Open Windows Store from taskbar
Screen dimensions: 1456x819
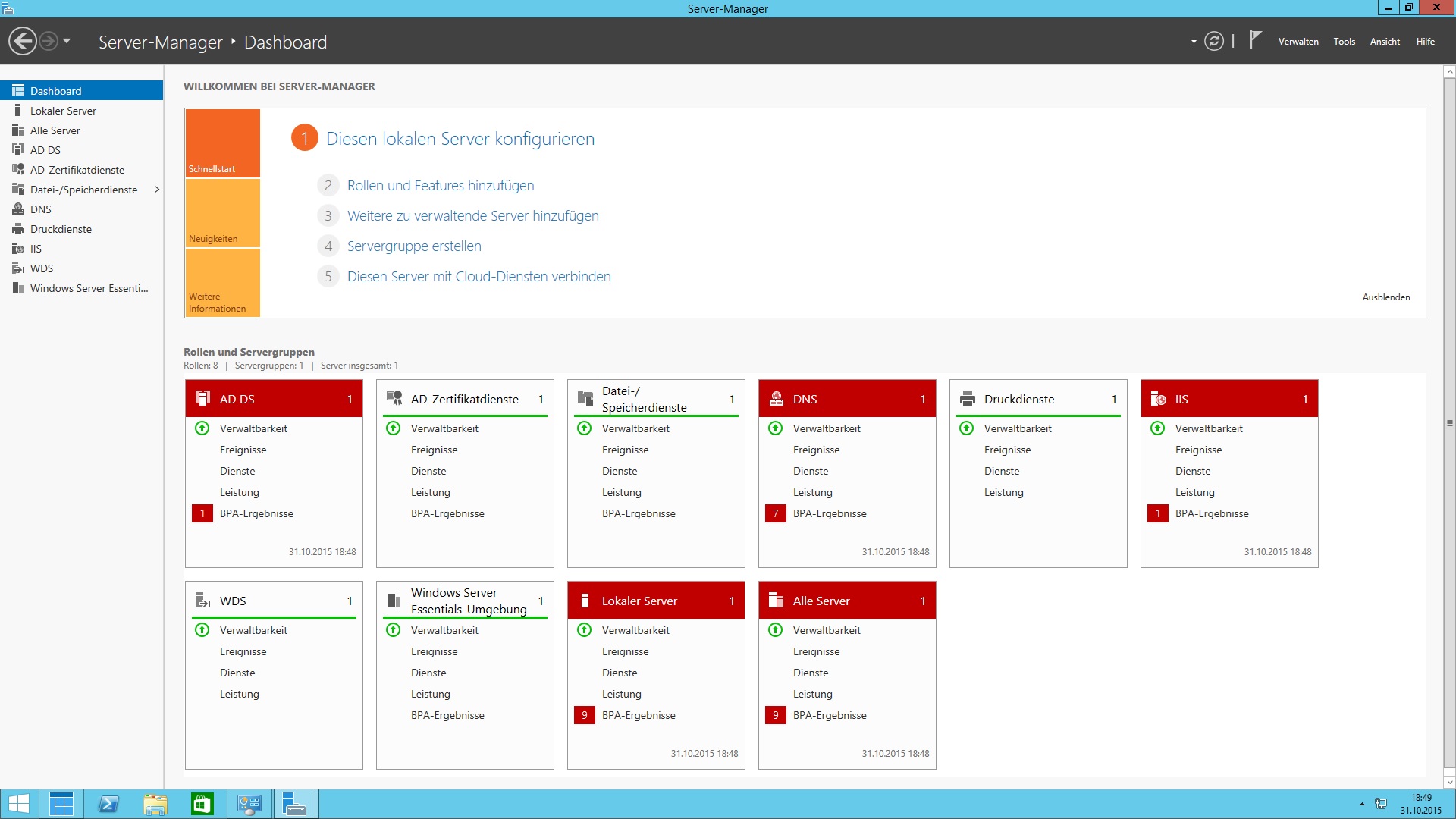tap(202, 804)
